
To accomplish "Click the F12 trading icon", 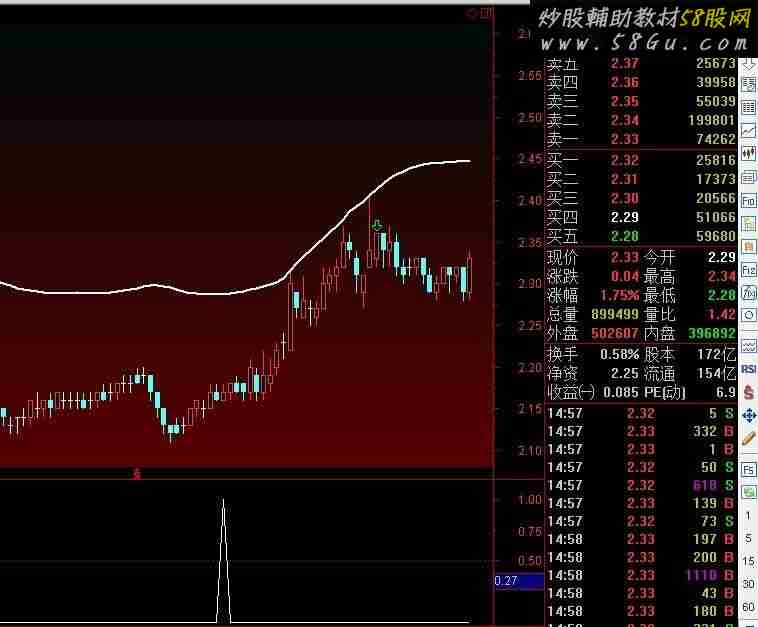I will pos(749,270).
